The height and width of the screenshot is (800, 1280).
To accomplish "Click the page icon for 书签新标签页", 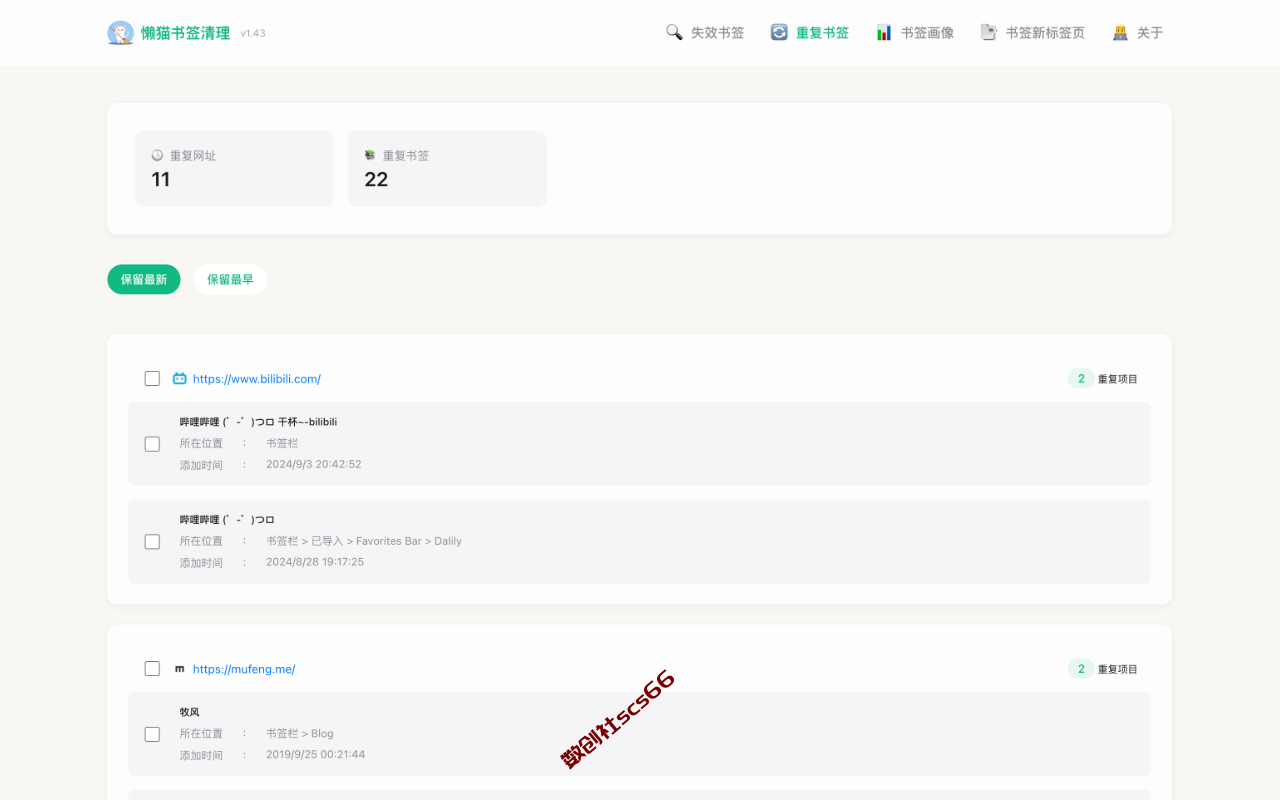I will 989,32.
